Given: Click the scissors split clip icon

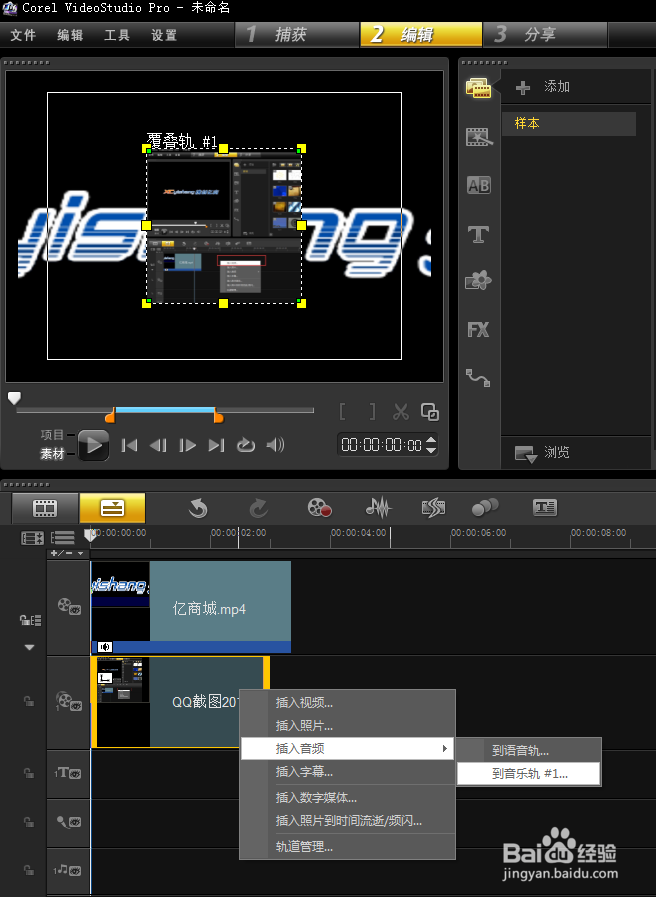Looking at the screenshot, I should 401,412.
